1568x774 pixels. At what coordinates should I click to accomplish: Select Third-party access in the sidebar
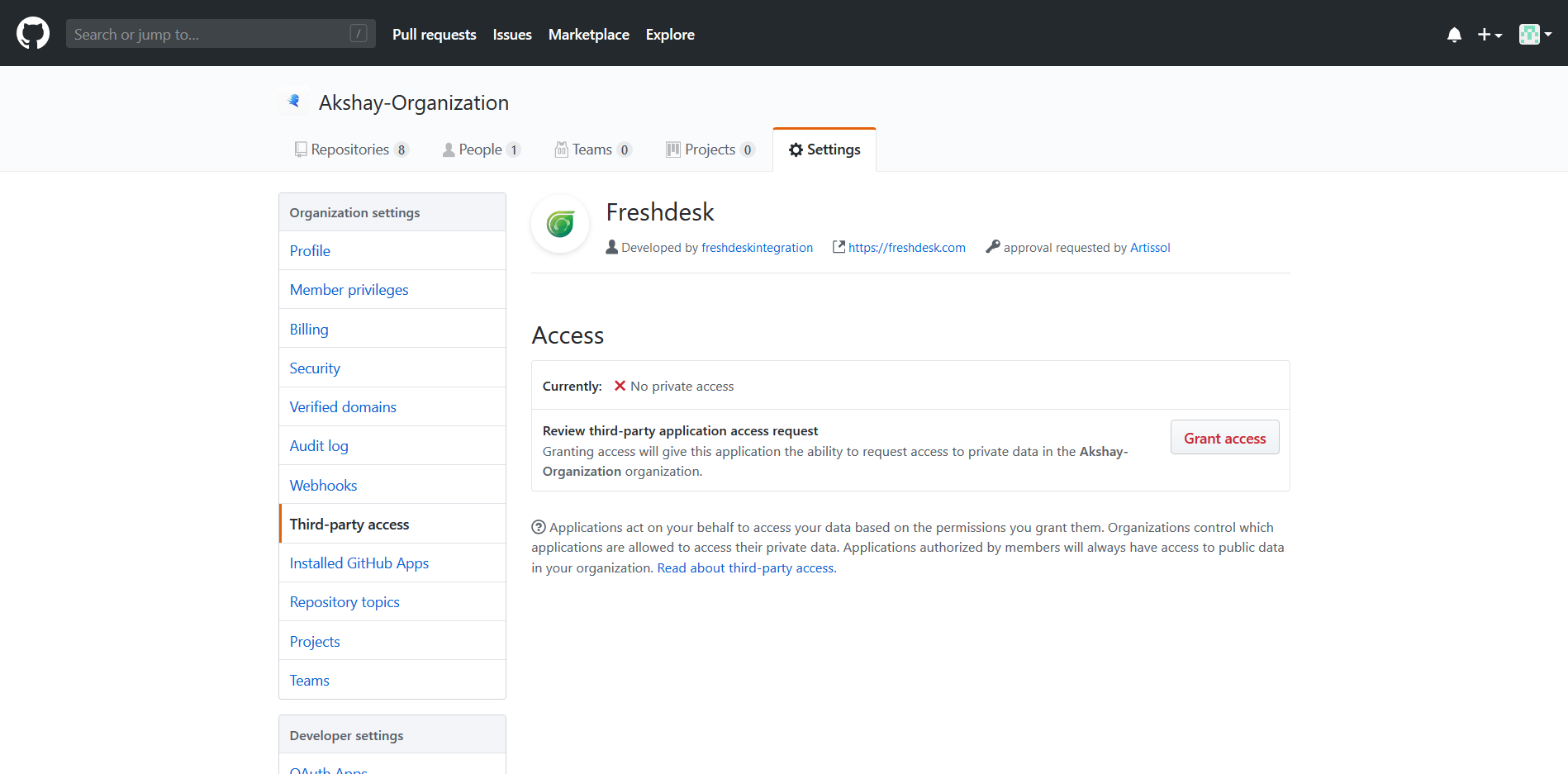click(392, 525)
